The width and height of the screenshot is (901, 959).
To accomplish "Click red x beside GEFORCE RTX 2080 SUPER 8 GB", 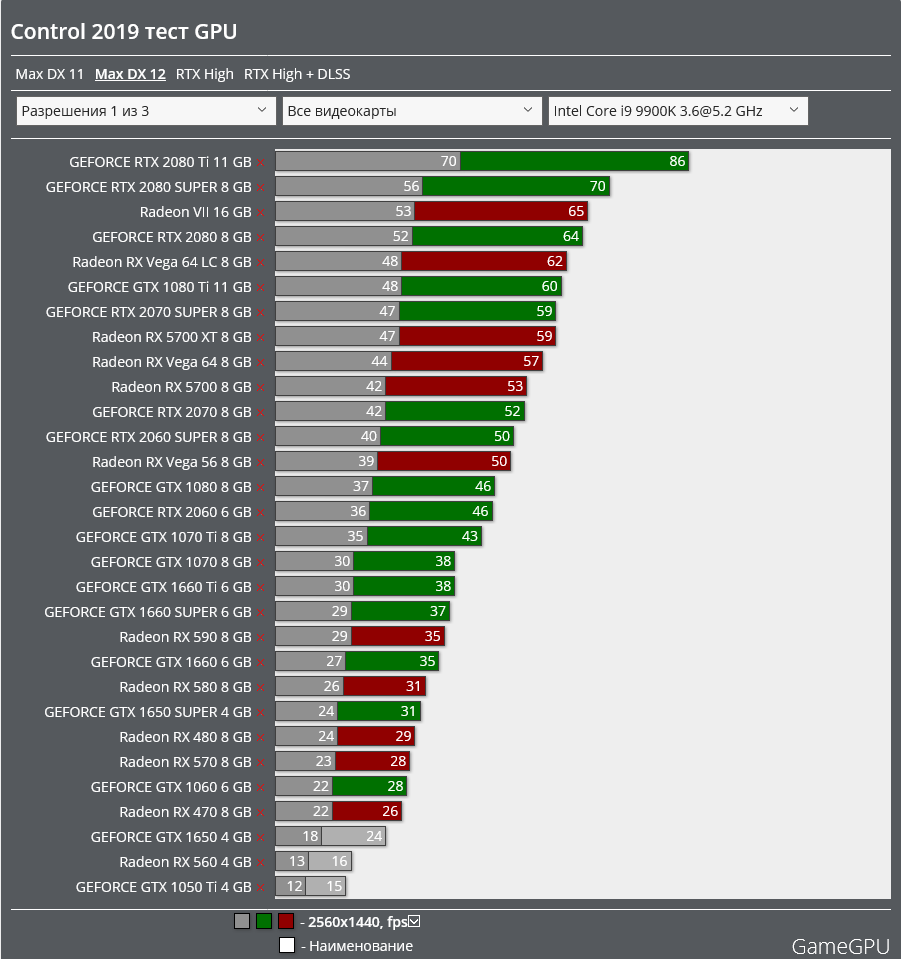I will coord(261,188).
